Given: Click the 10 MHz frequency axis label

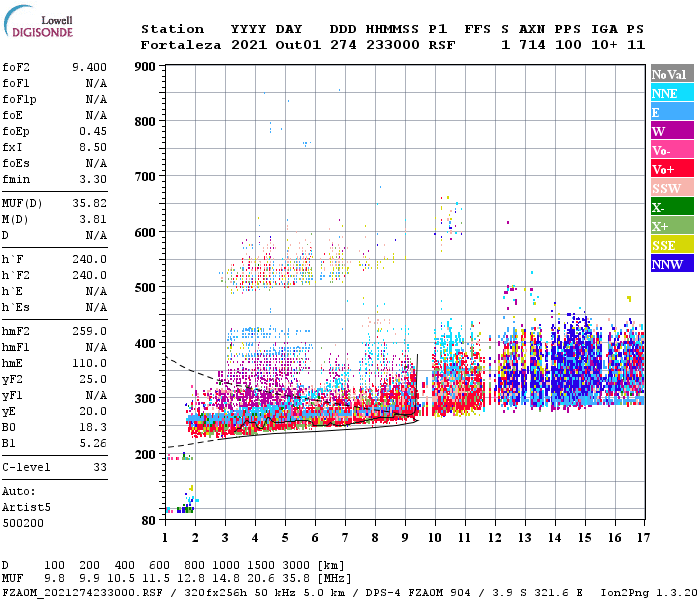Looking at the screenshot, I should tap(435, 538).
